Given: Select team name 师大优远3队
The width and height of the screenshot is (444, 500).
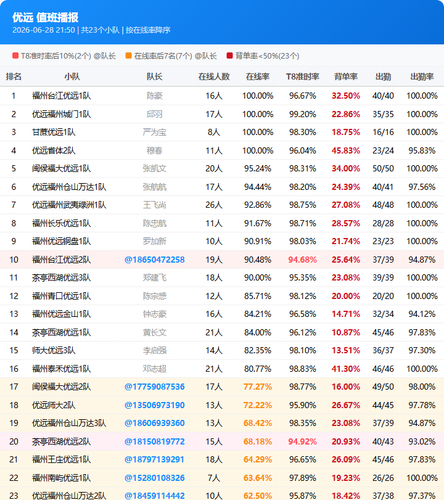Looking at the screenshot, I should click(54, 351).
